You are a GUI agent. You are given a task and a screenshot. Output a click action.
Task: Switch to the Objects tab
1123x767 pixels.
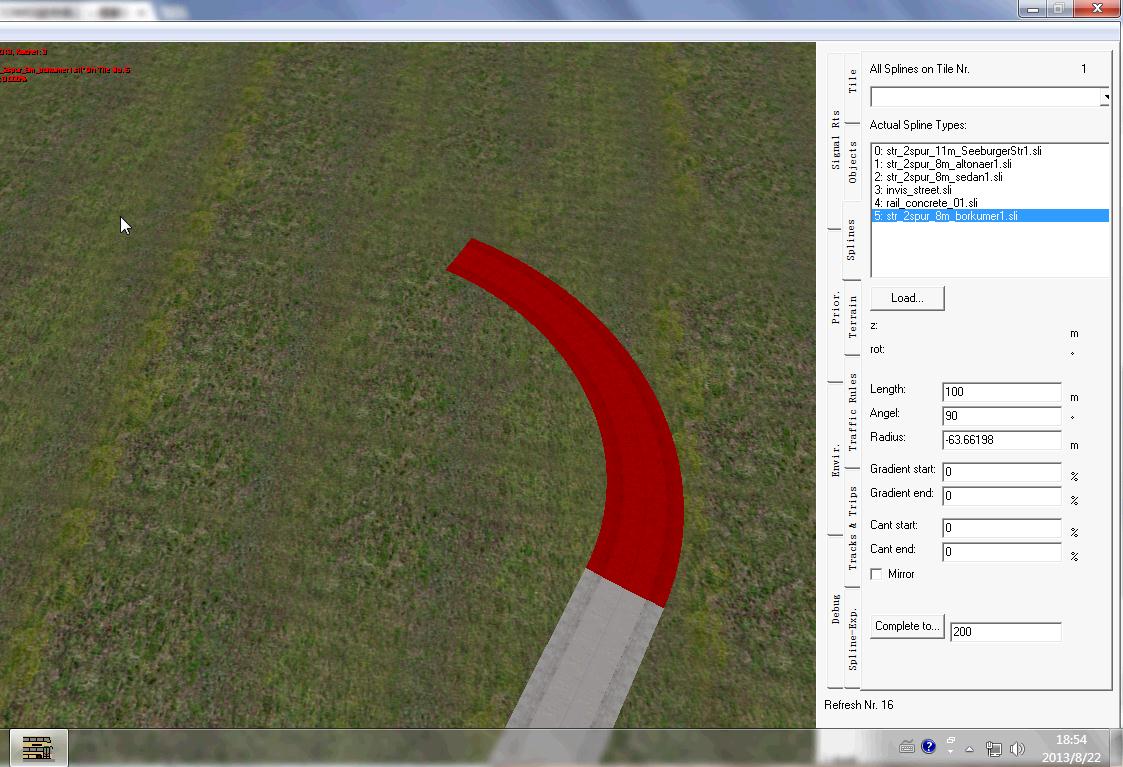coord(853,162)
